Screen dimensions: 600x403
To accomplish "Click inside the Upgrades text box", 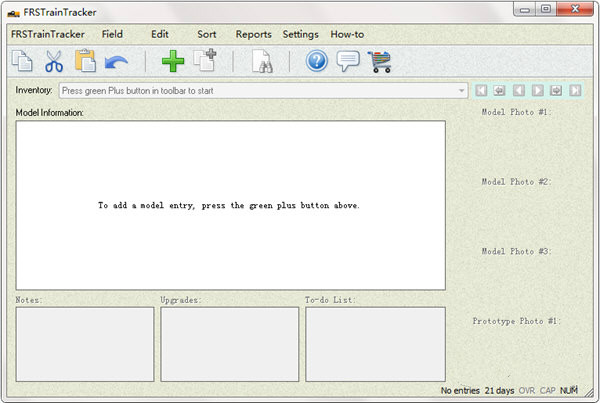I will coord(230,344).
